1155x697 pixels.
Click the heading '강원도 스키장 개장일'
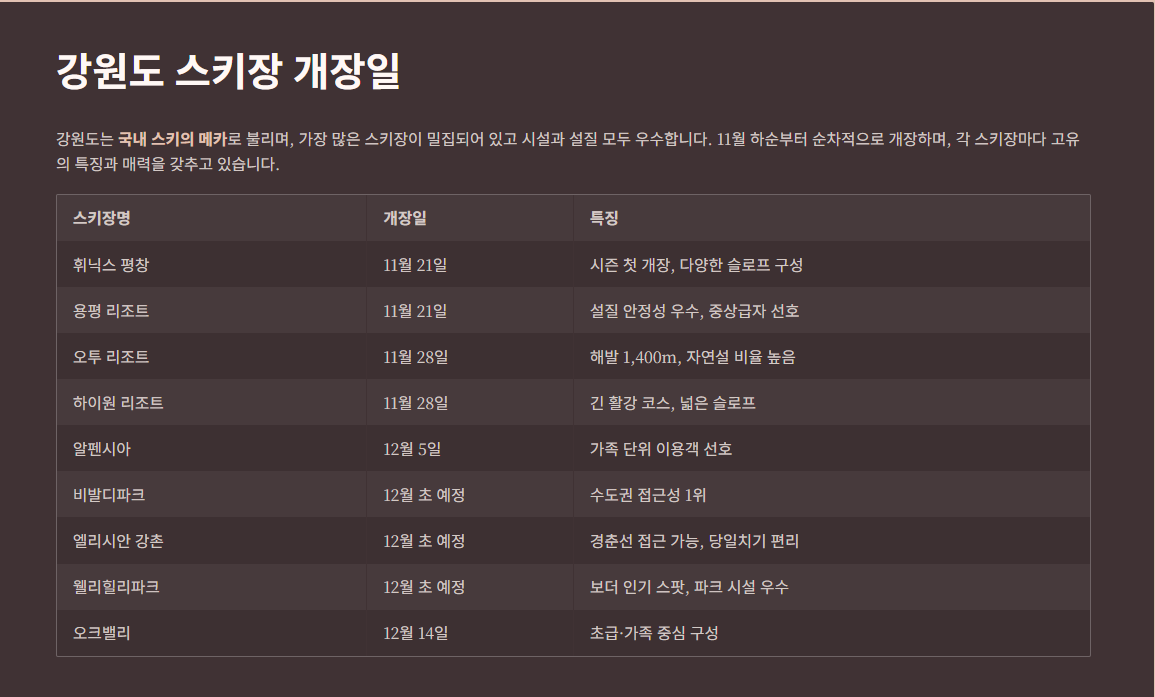[228, 71]
